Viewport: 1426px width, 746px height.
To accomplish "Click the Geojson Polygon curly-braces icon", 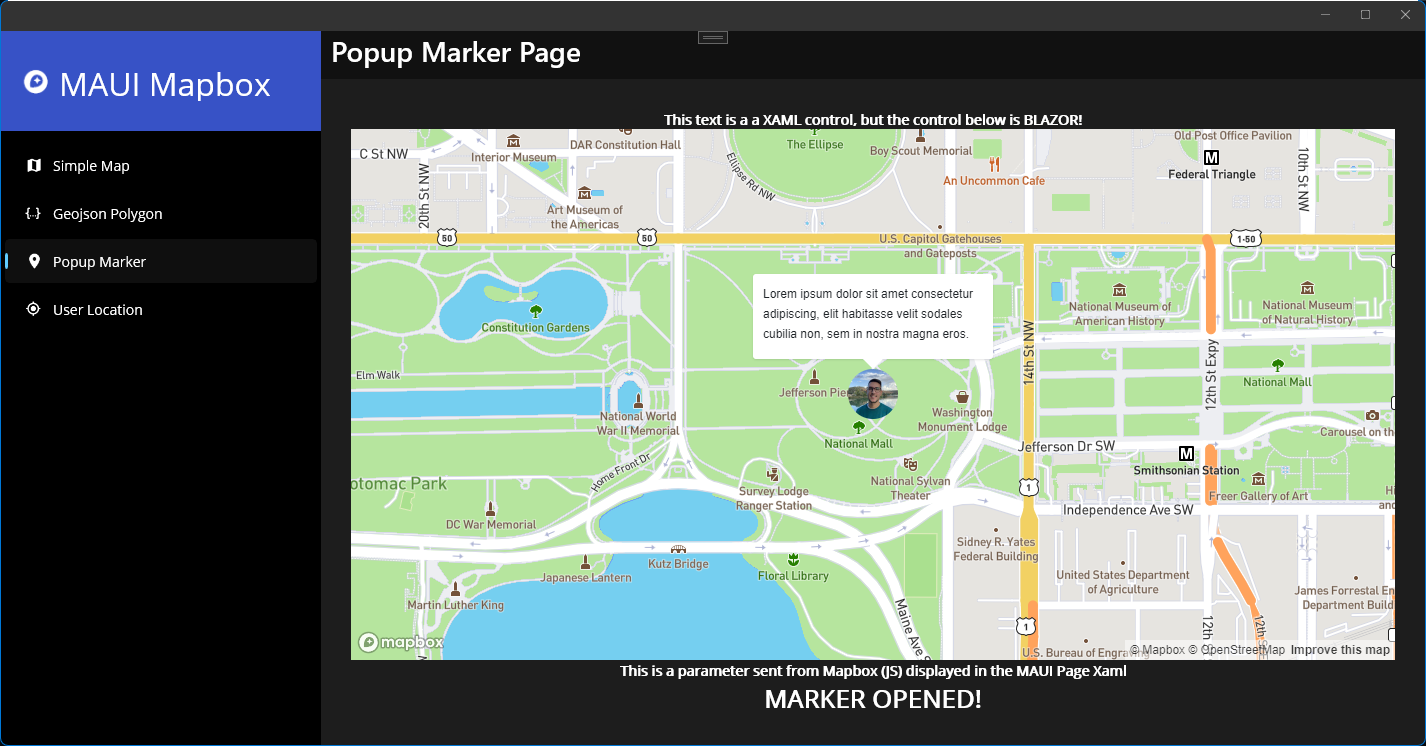I will 31,213.
